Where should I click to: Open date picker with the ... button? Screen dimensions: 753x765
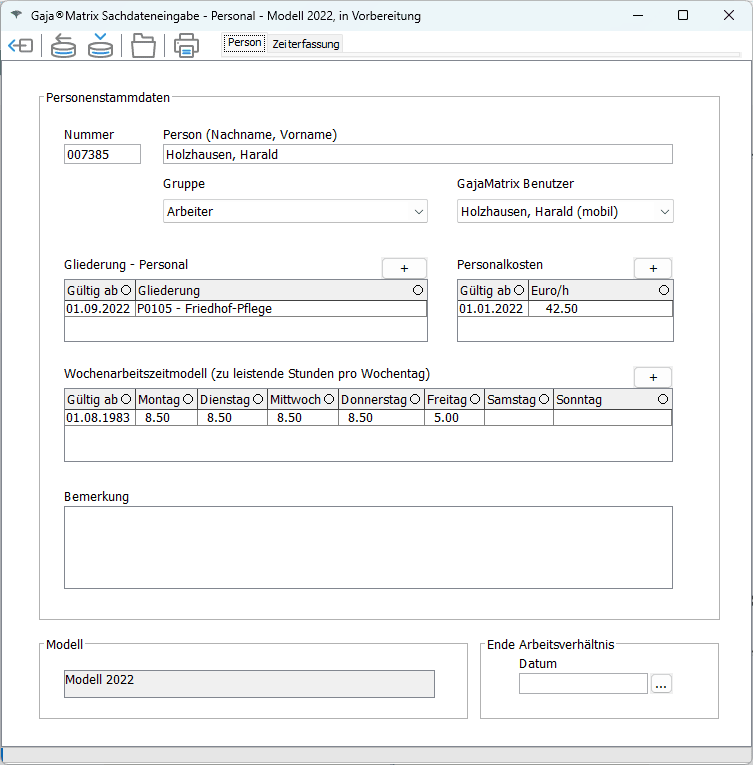tap(661, 684)
